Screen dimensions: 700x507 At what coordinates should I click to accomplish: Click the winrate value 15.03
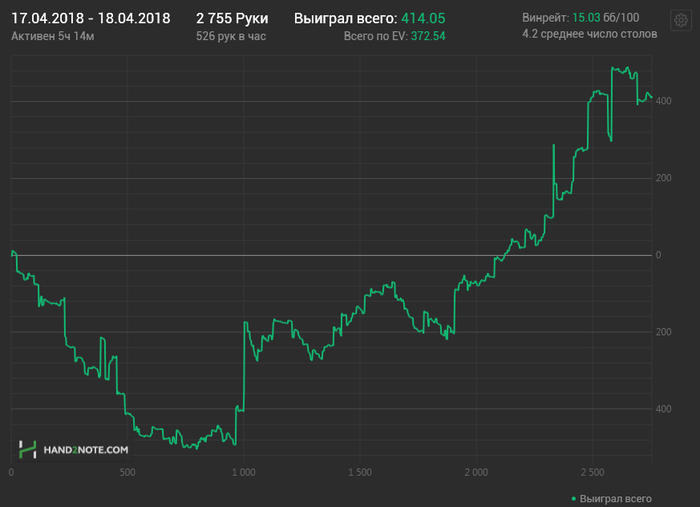pyautogui.click(x=586, y=18)
